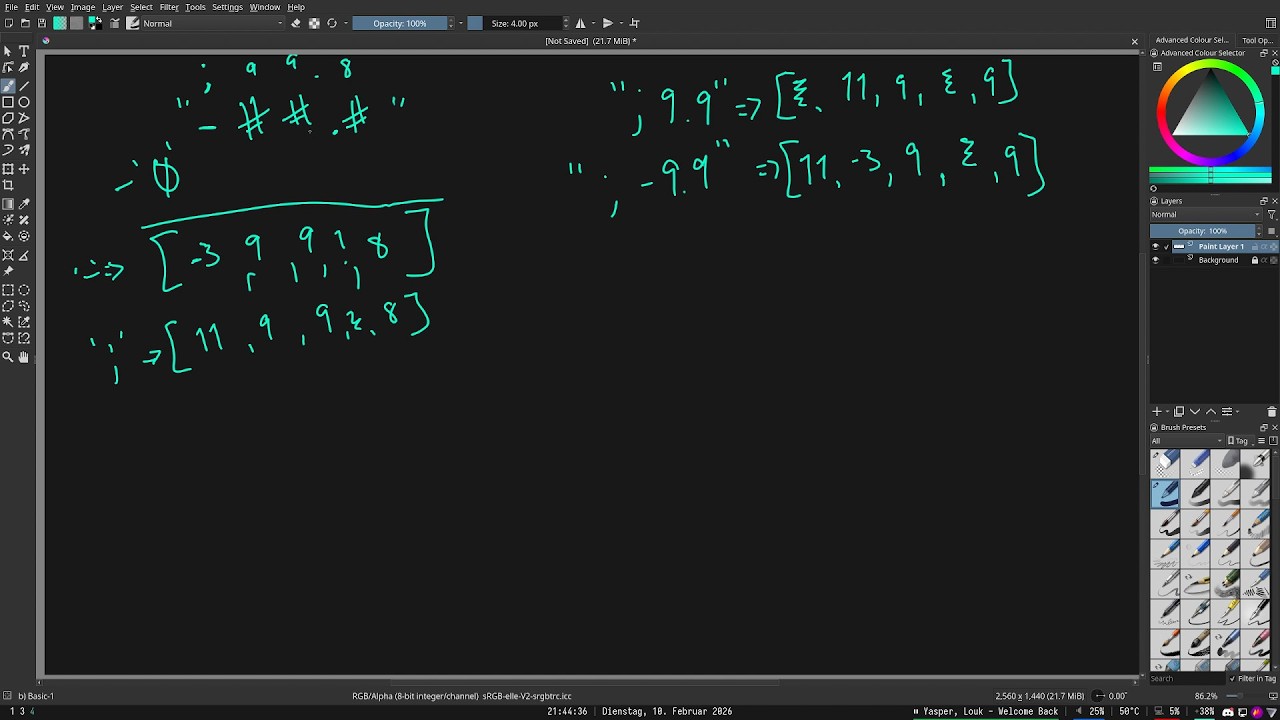
Task: Select the Pan hand tool
Action: [24, 356]
